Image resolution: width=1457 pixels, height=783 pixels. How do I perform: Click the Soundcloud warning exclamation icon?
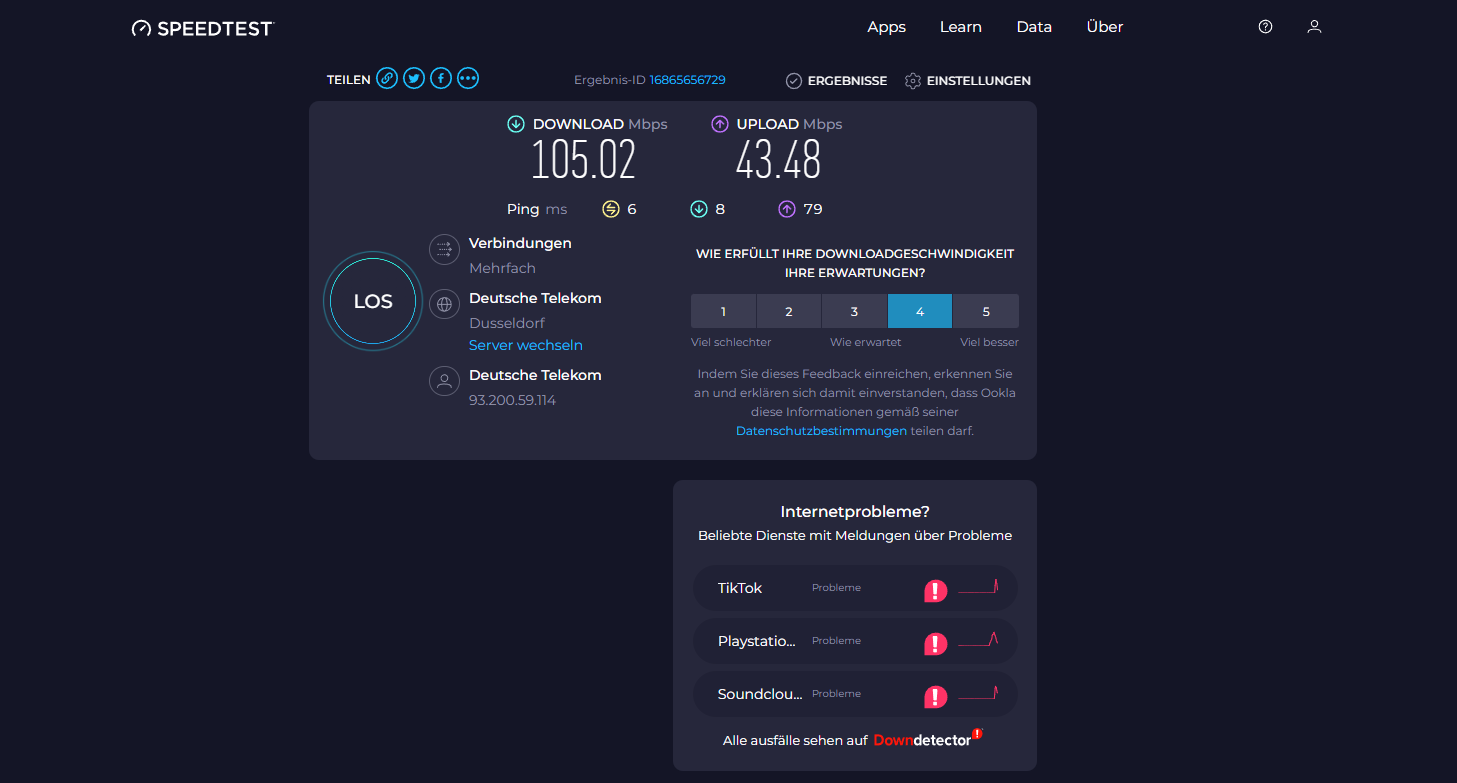[935, 696]
